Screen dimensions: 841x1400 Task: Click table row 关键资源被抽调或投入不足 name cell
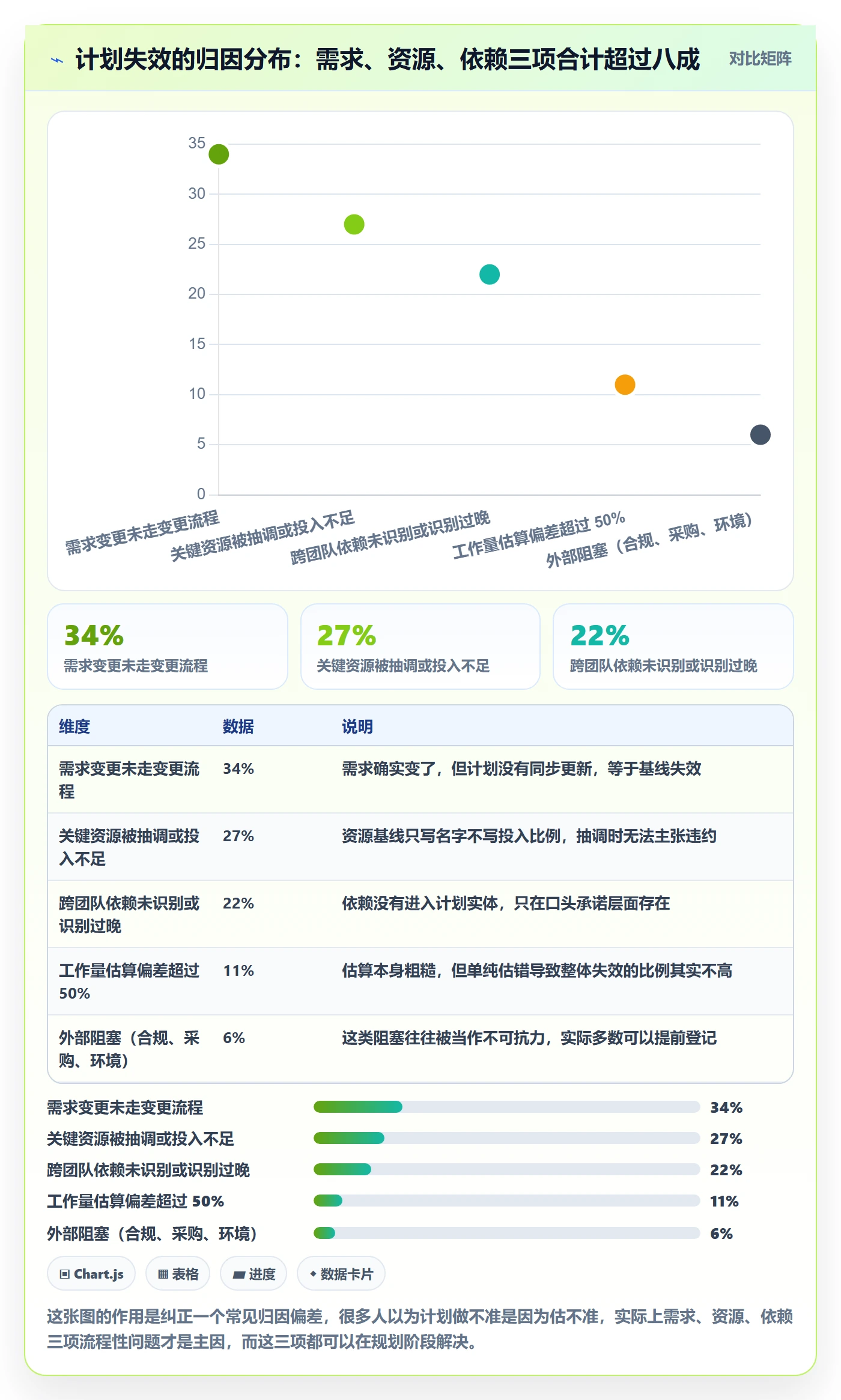coord(129,847)
